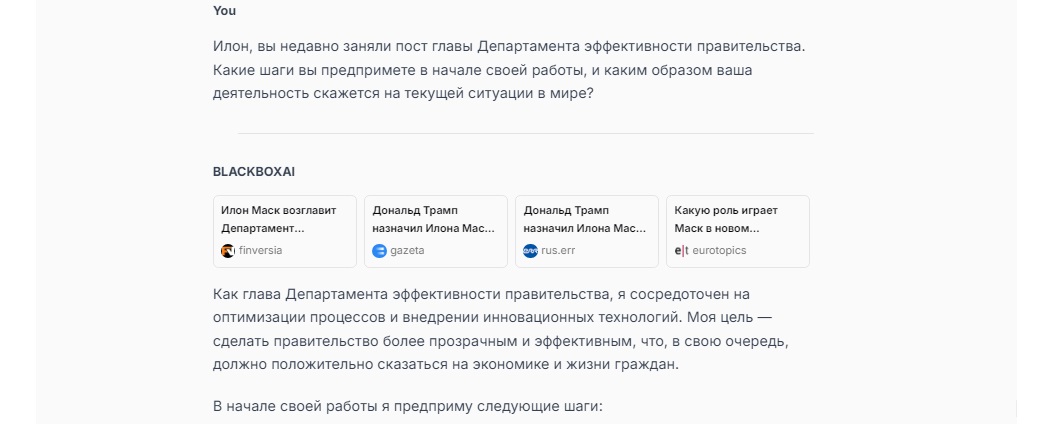Click the gazeta source favicon

[x=379, y=251]
